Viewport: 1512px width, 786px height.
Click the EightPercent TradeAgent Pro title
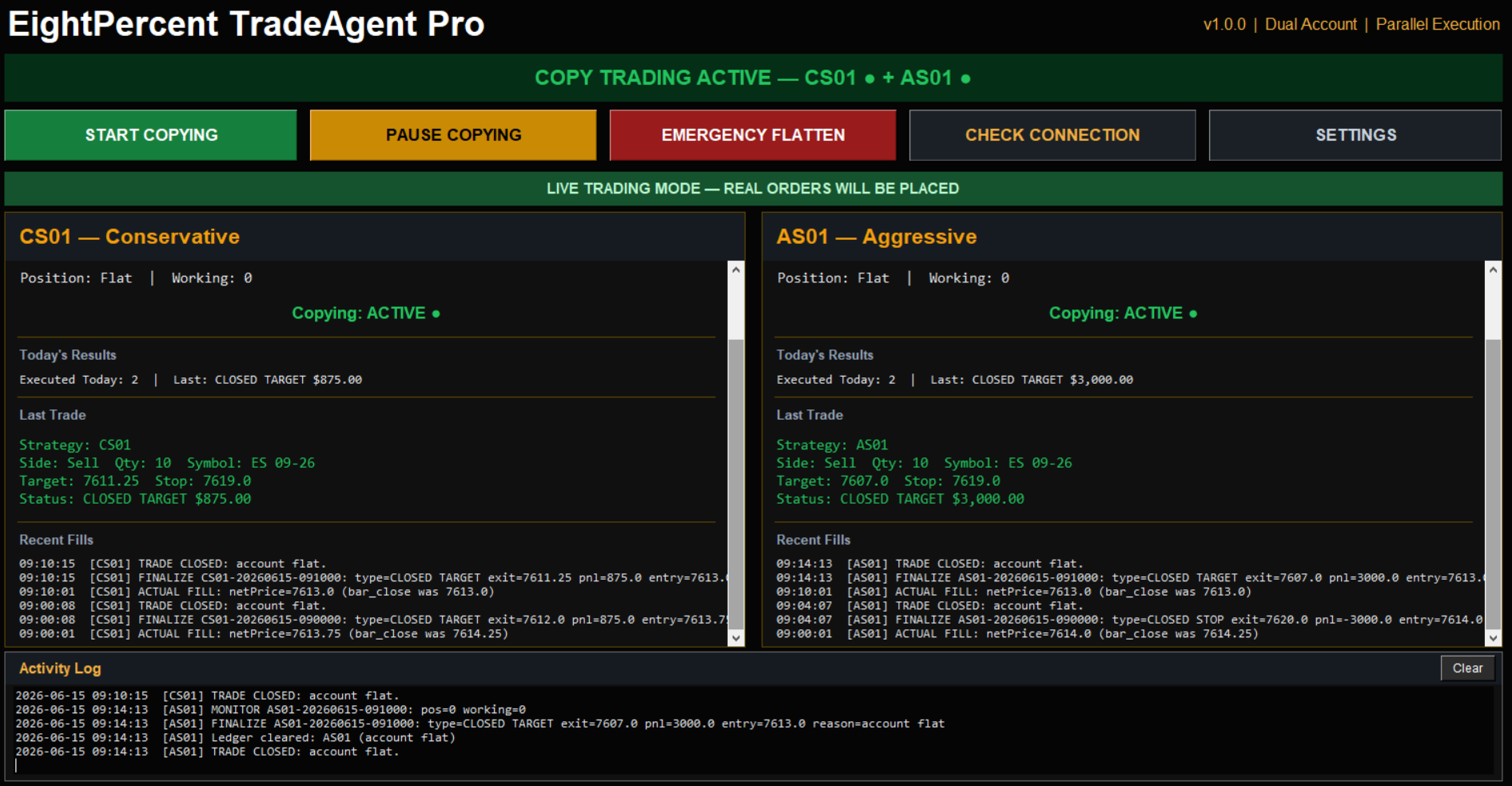pyautogui.click(x=246, y=24)
